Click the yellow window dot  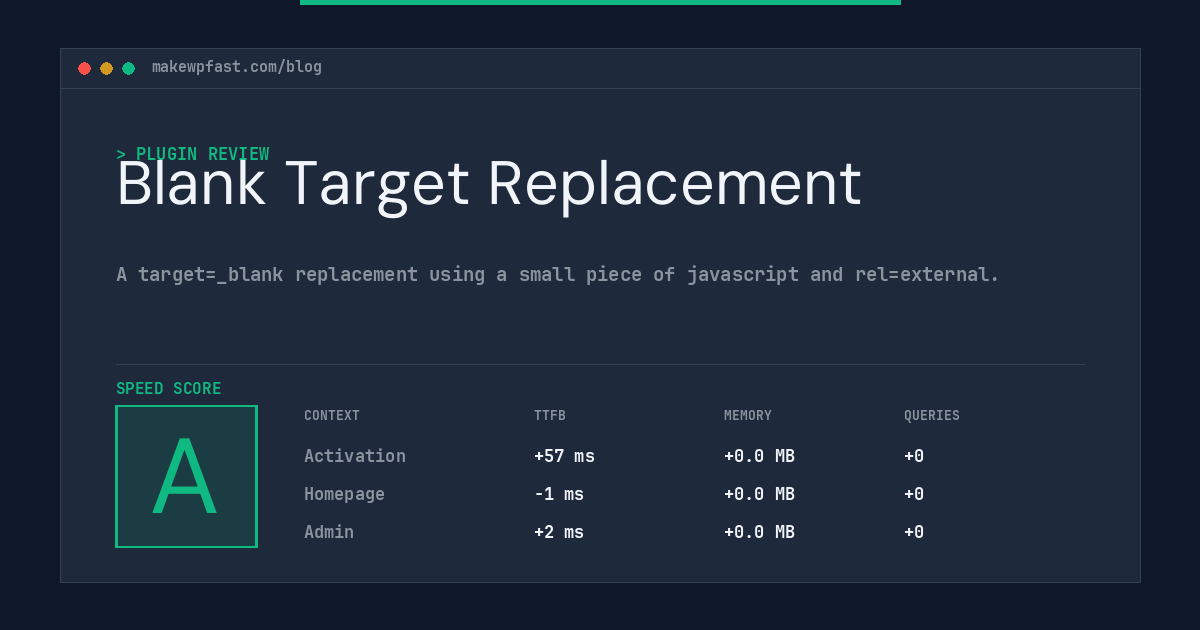pyautogui.click(x=106, y=68)
